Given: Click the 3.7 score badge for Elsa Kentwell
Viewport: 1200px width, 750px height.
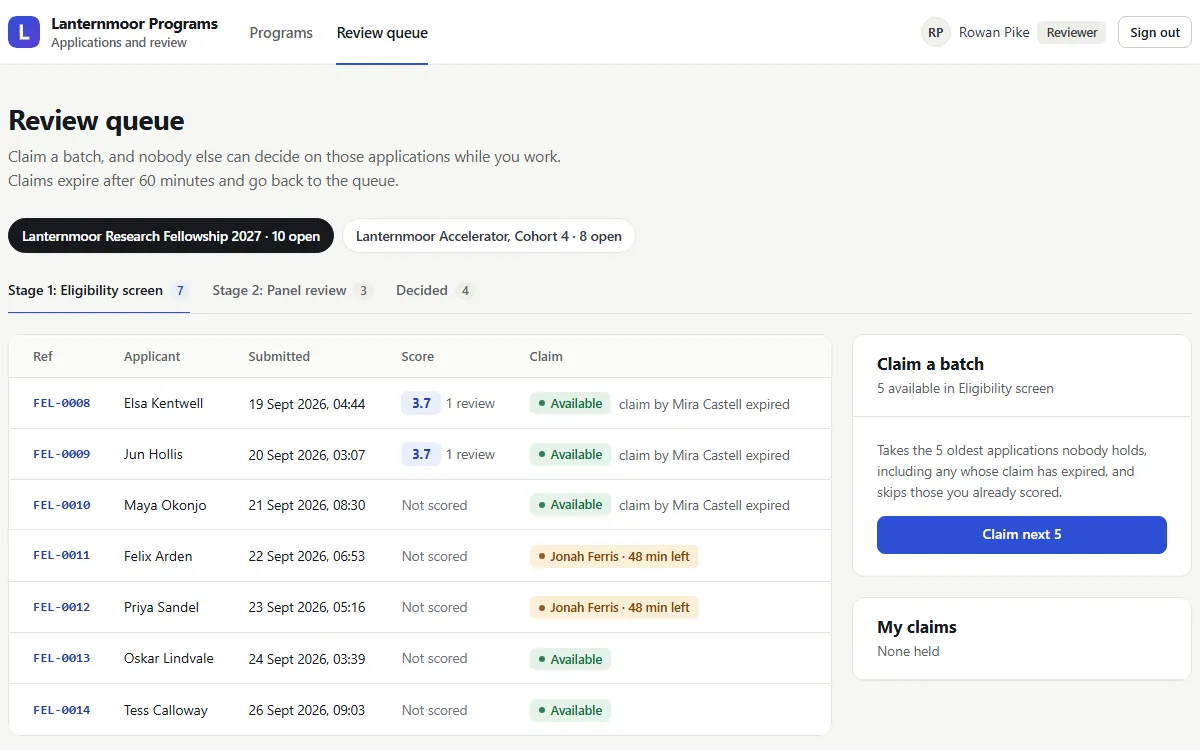Looking at the screenshot, I should pos(421,403).
